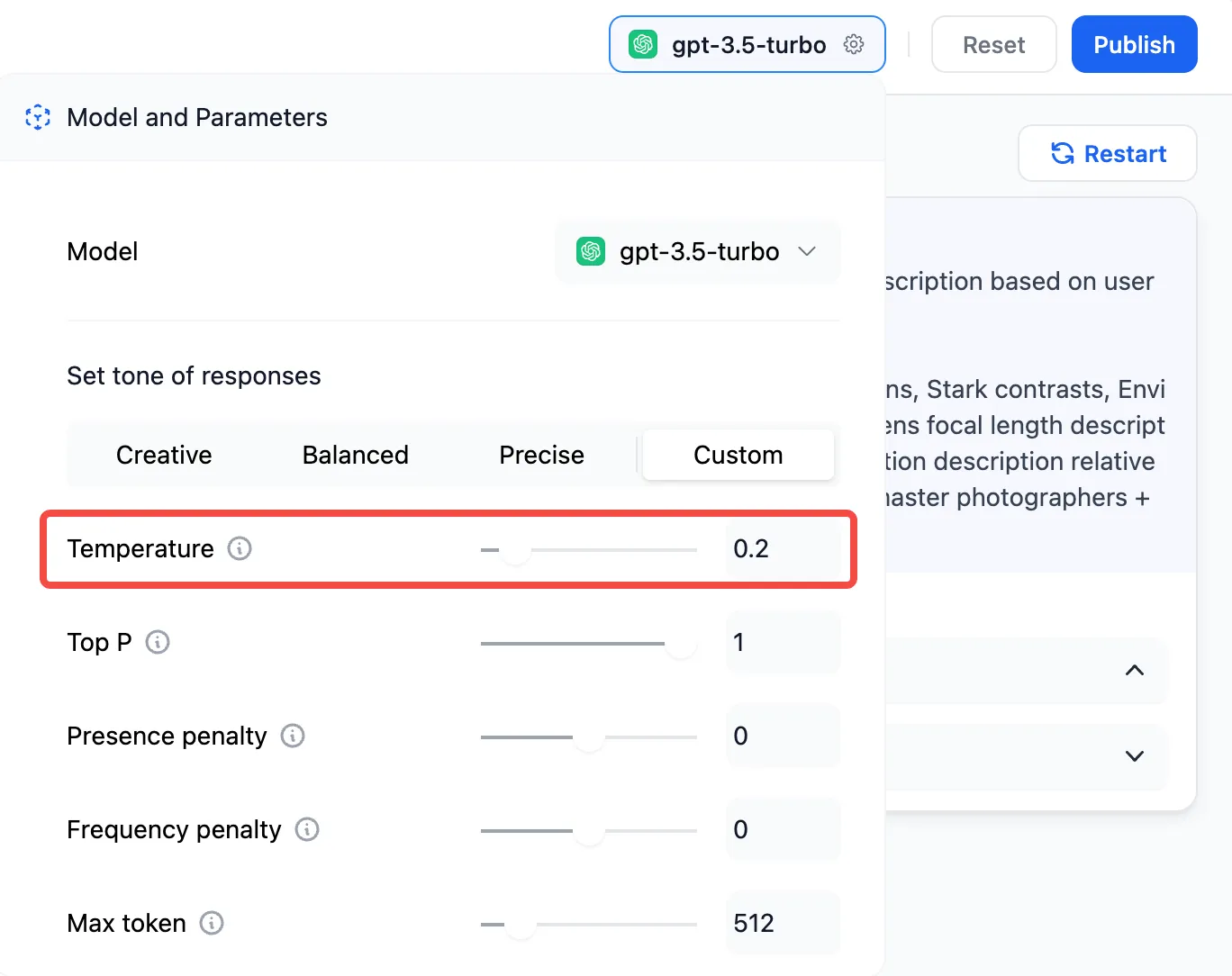Click the Max token value field
Screen dimensions: 1232x976
pyautogui.click(x=782, y=923)
